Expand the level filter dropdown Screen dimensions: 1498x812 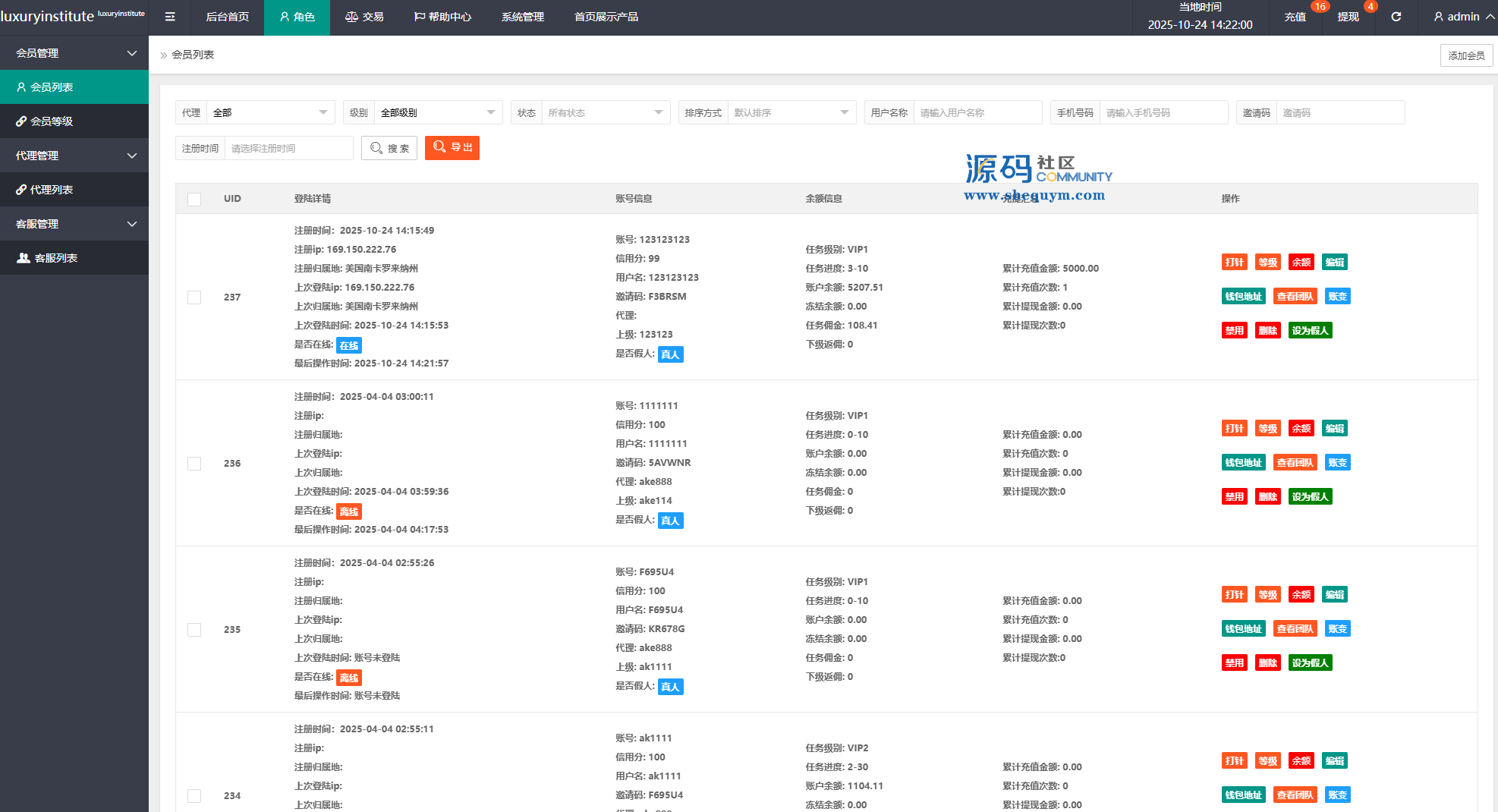[437, 113]
